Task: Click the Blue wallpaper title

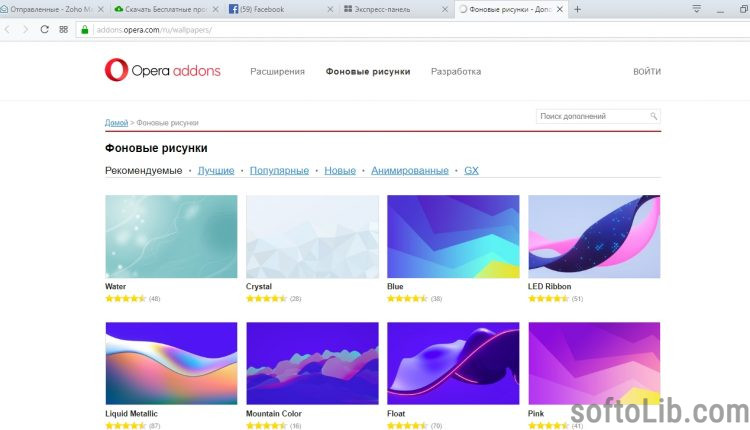Action: coord(395,287)
